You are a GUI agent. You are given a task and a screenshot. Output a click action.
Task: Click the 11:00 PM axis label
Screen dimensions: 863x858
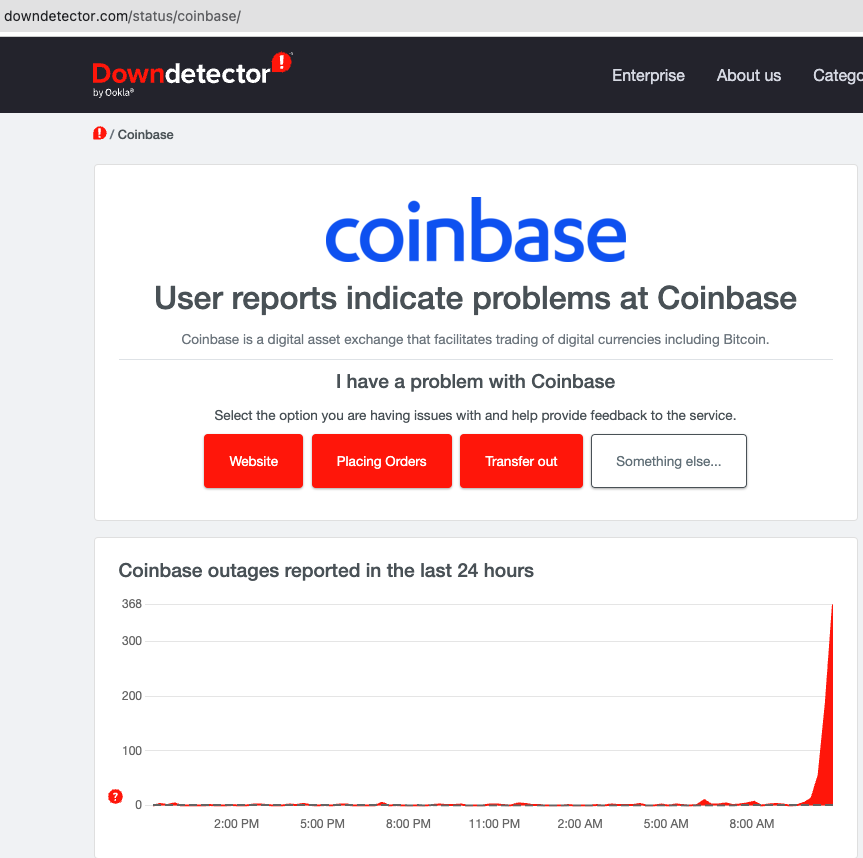tap(494, 824)
